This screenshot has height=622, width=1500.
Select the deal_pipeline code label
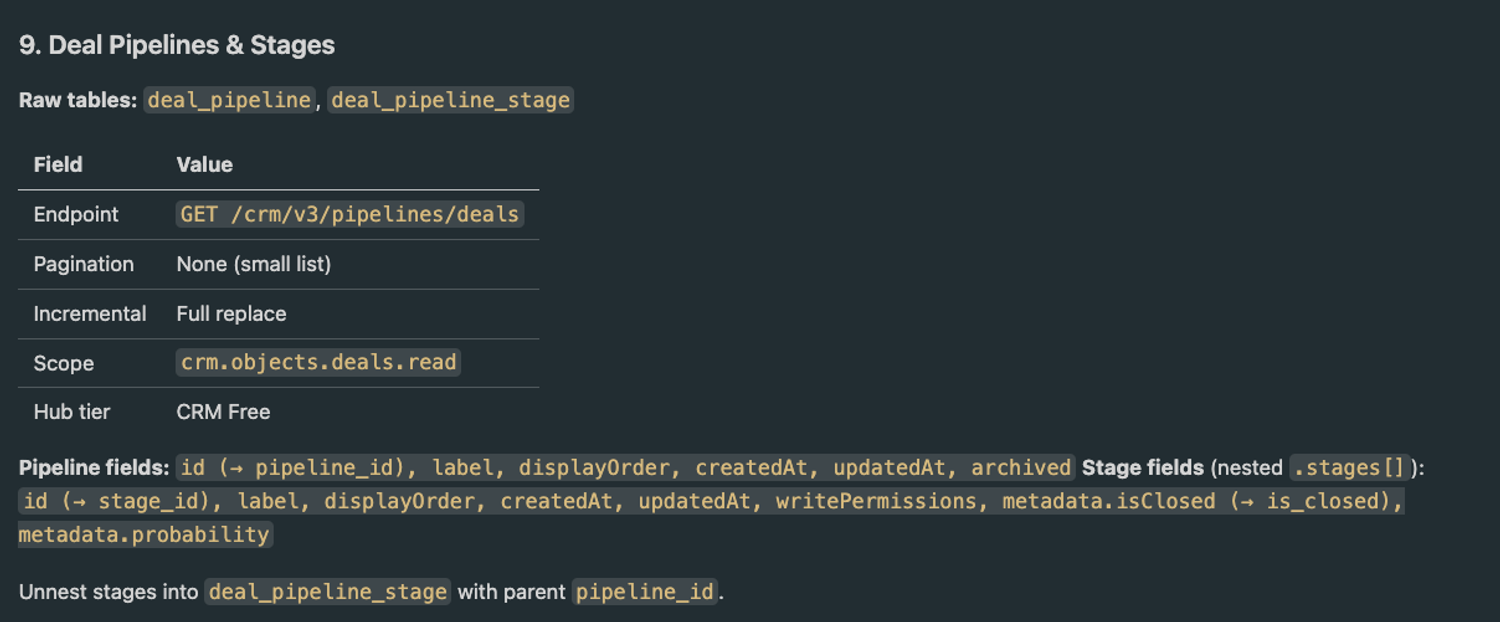click(229, 100)
